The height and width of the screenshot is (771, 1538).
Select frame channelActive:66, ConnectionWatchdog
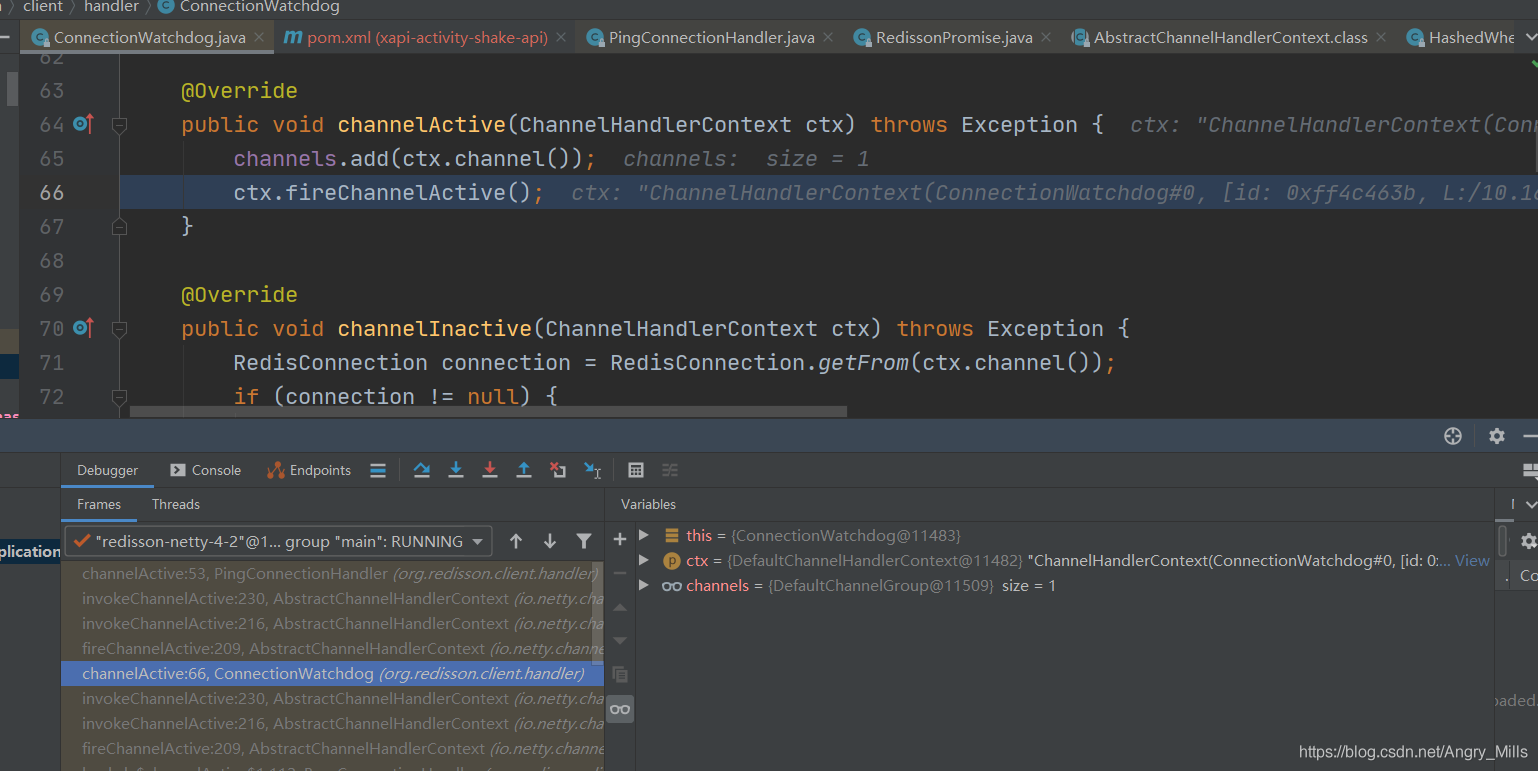click(x=332, y=674)
